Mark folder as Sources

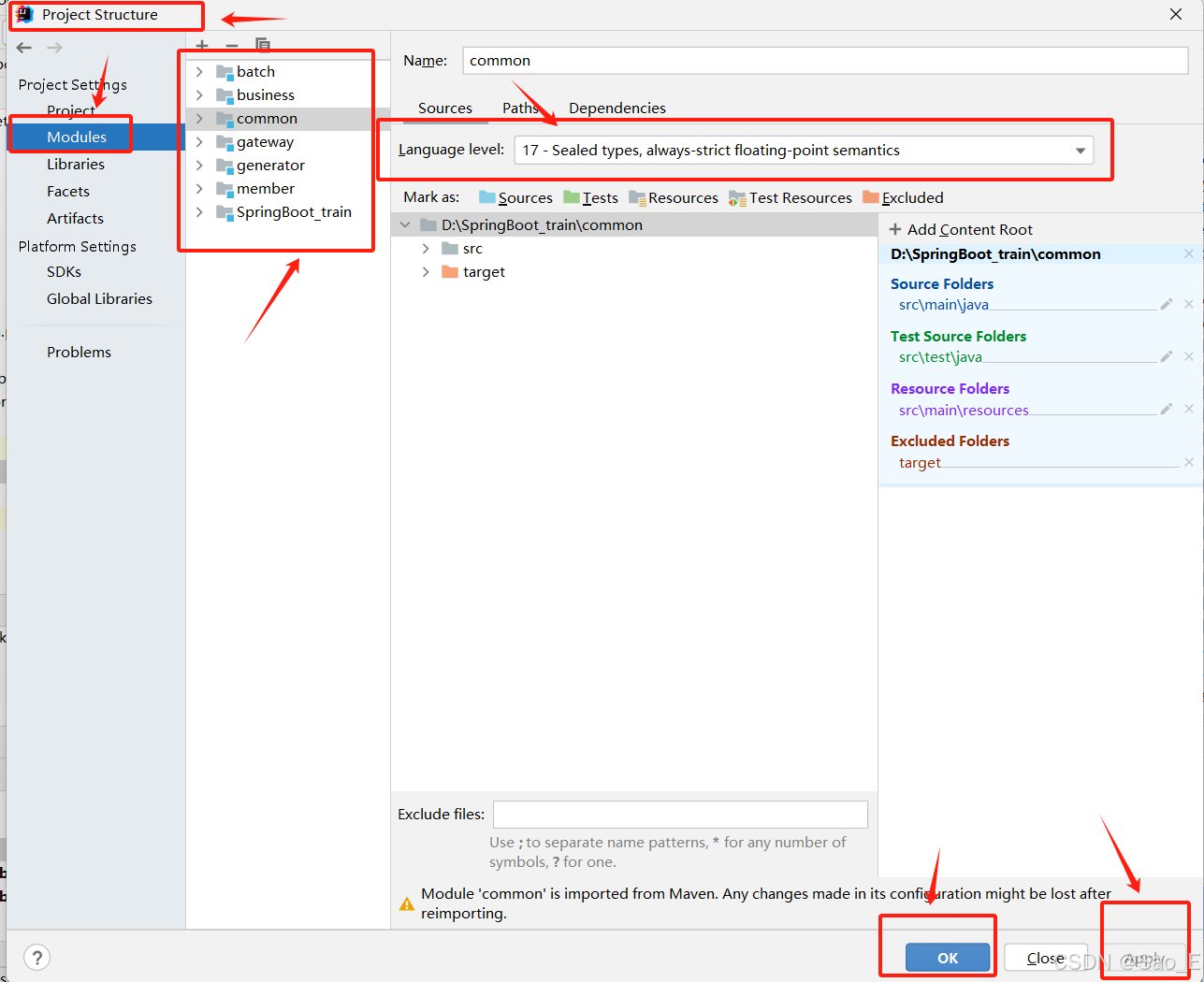point(515,197)
